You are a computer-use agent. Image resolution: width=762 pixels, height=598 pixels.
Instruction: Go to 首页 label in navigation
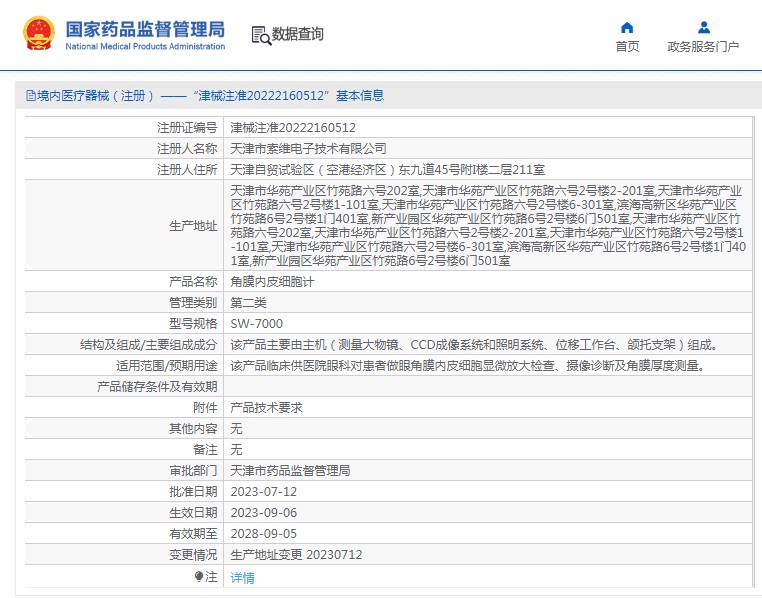pyautogui.click(x=627, y=46)
